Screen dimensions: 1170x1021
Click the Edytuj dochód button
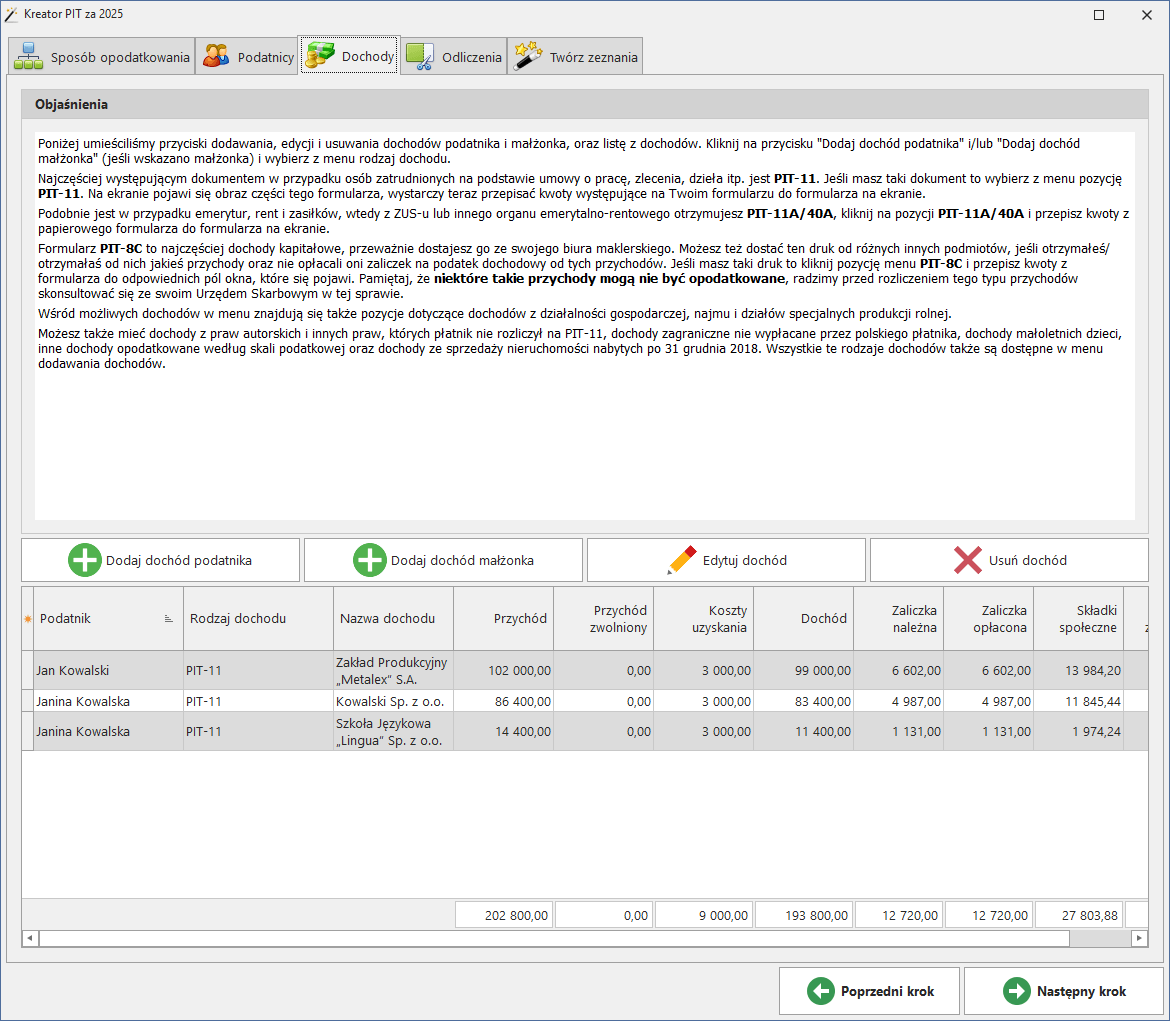point(726,560)
